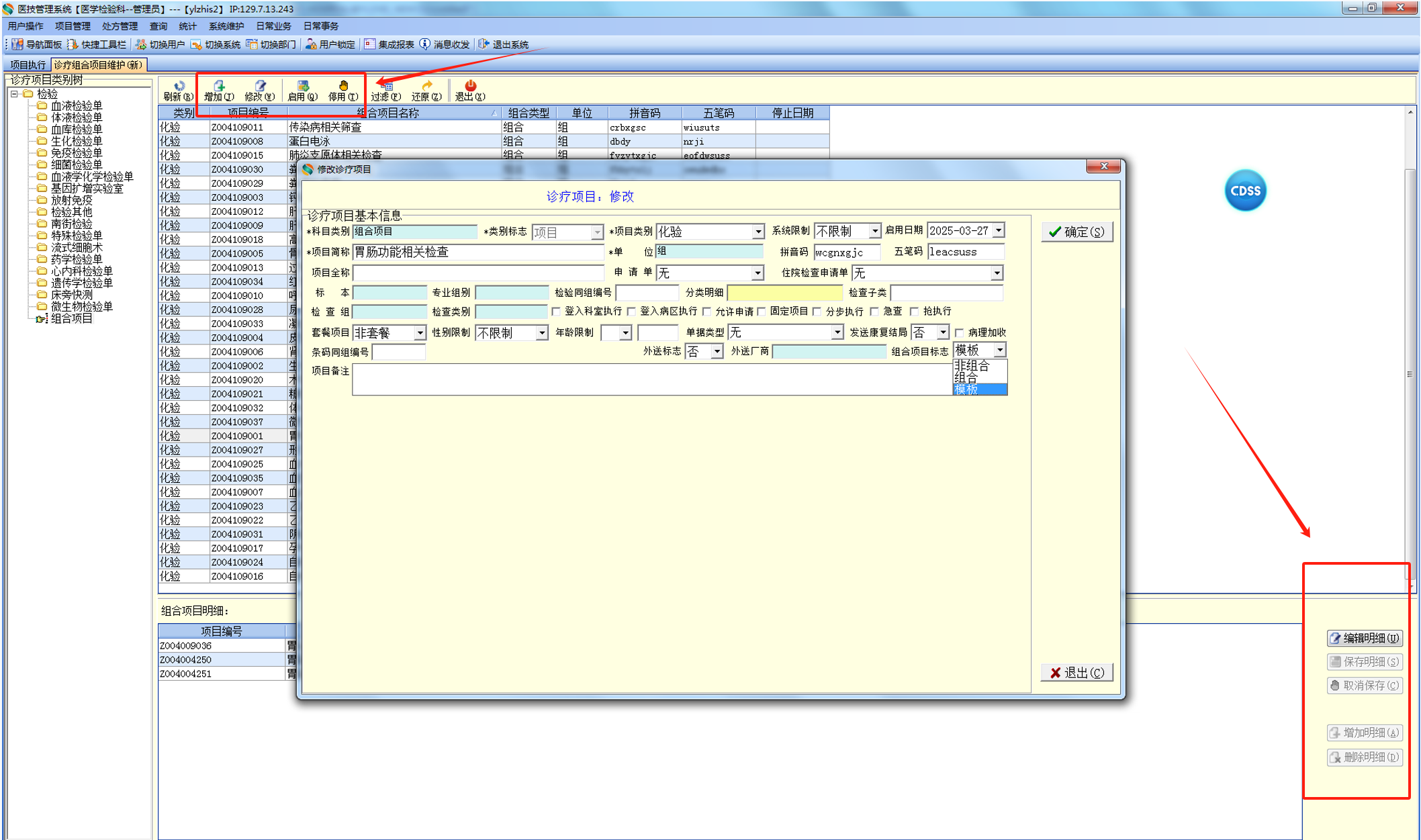Viewport: 1421px width, 840px height.
Task: Click the 增加 add item icon
Action: click(x=219, y=86)
